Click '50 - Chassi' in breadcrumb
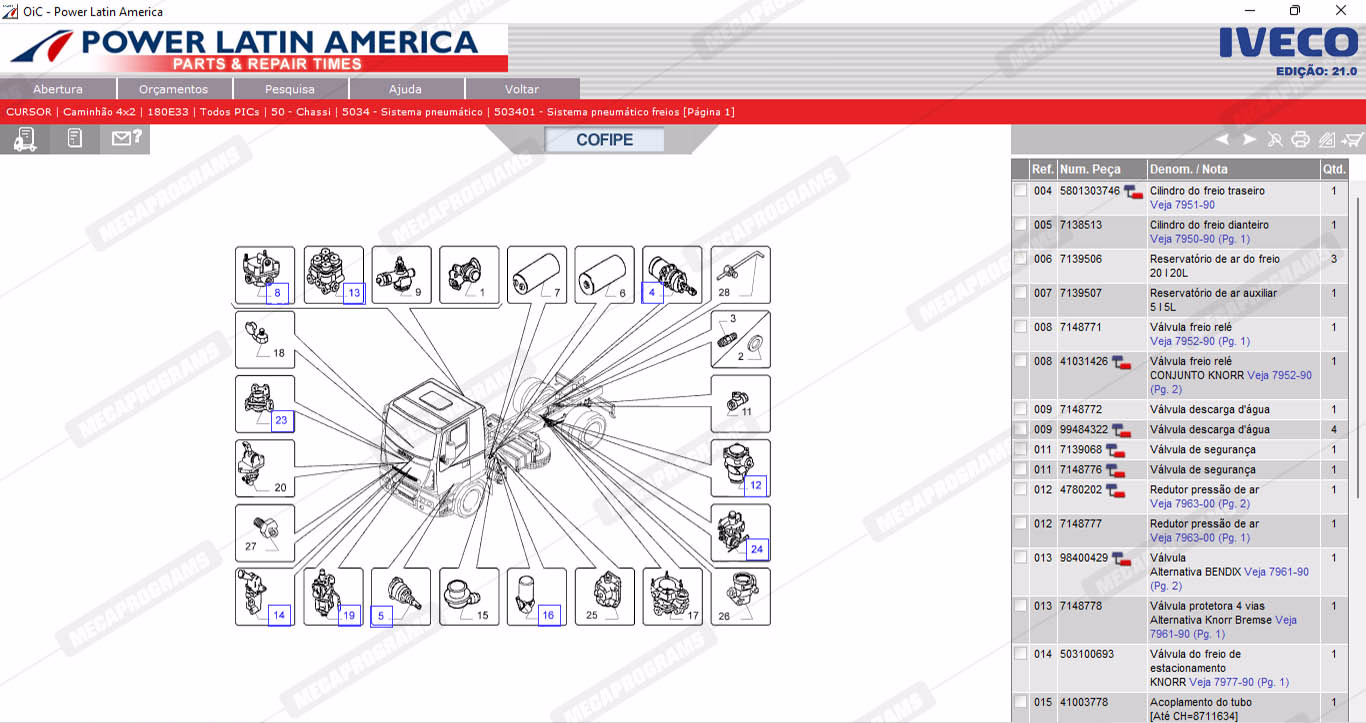The image size is (1366, 723). tap(299, 112)
